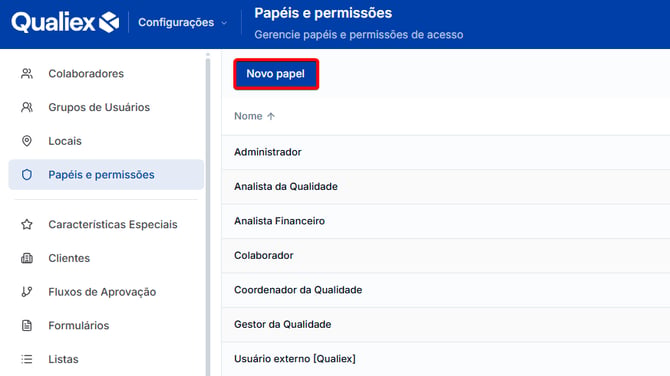Sort roles by Nome column arrow
Viewport: 670px width, 376px height.
tap(271, 116)
